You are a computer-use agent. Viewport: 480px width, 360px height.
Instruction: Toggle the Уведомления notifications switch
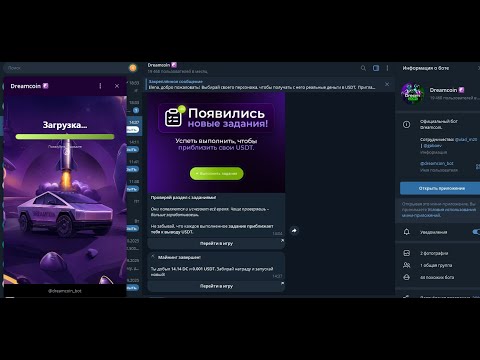point(477,232)
